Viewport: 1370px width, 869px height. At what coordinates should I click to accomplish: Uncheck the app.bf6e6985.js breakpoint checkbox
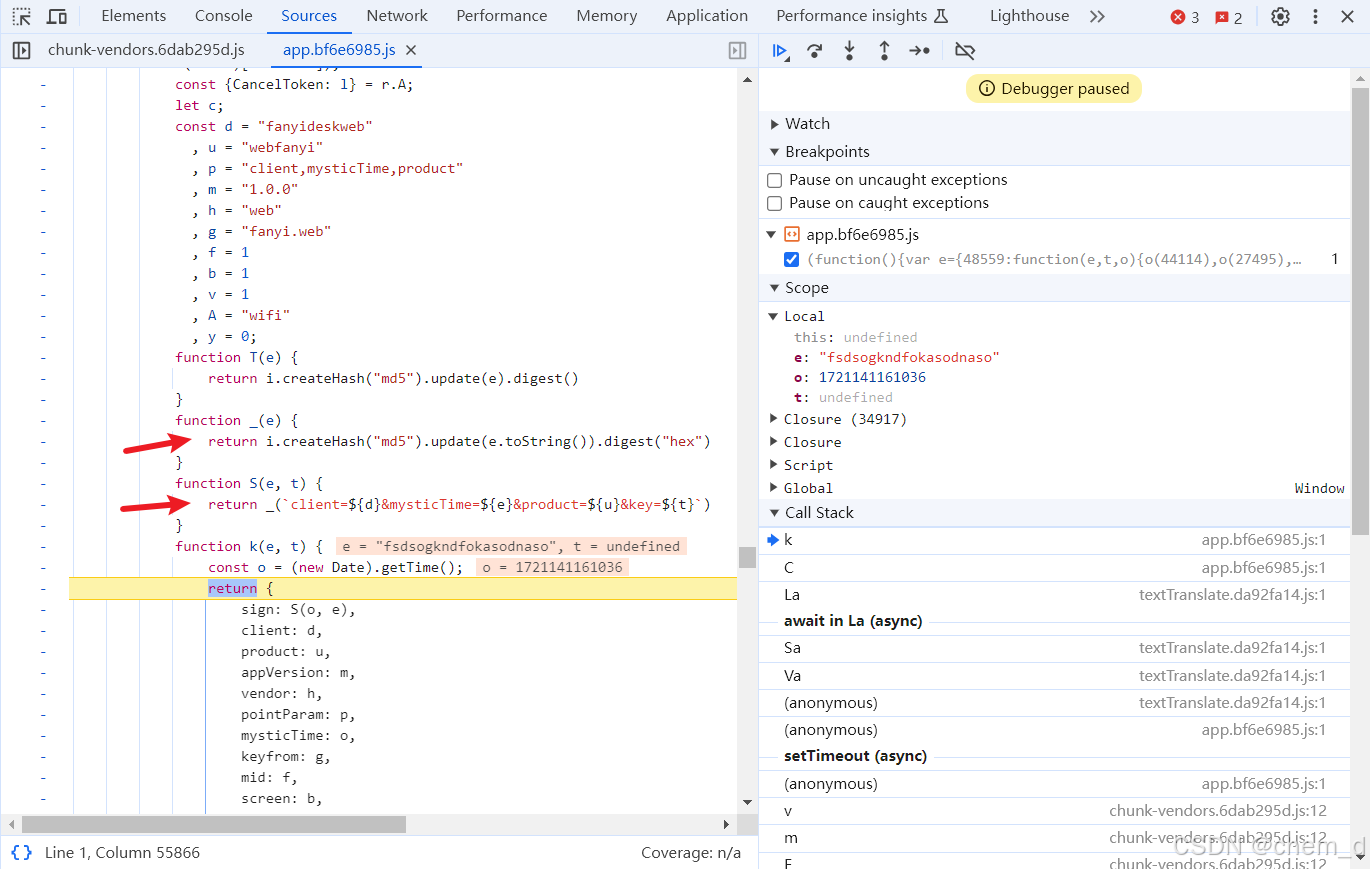(792, 259)
